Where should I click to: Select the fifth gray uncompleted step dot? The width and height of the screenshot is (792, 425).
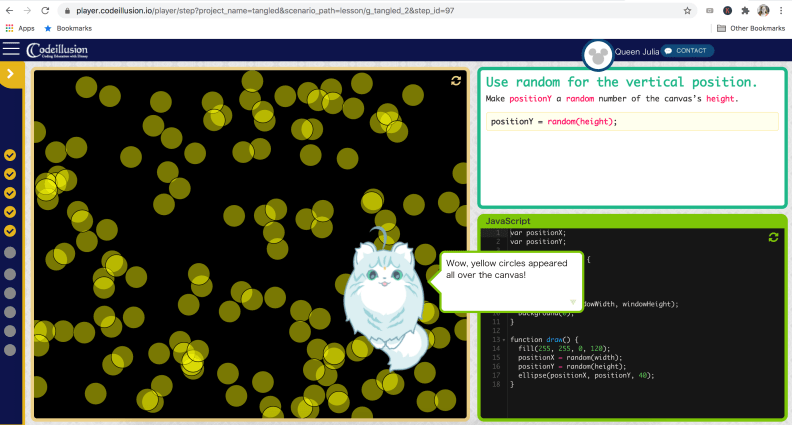click(x=10, y=331)
